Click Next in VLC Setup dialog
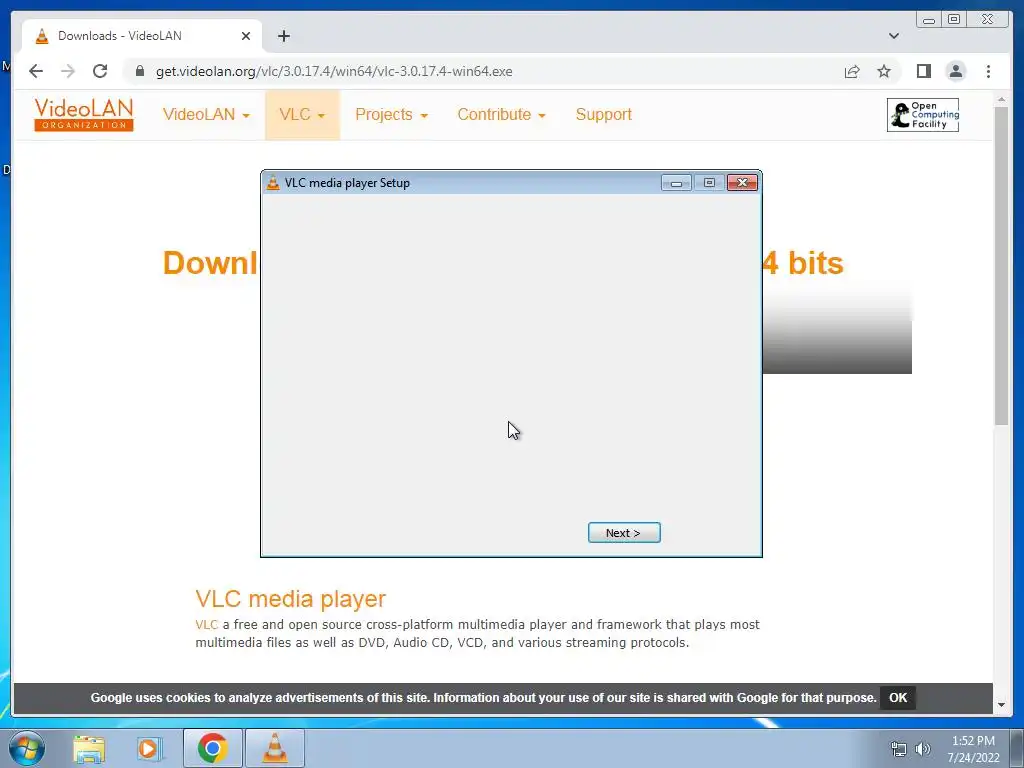 tap(624, 533)
